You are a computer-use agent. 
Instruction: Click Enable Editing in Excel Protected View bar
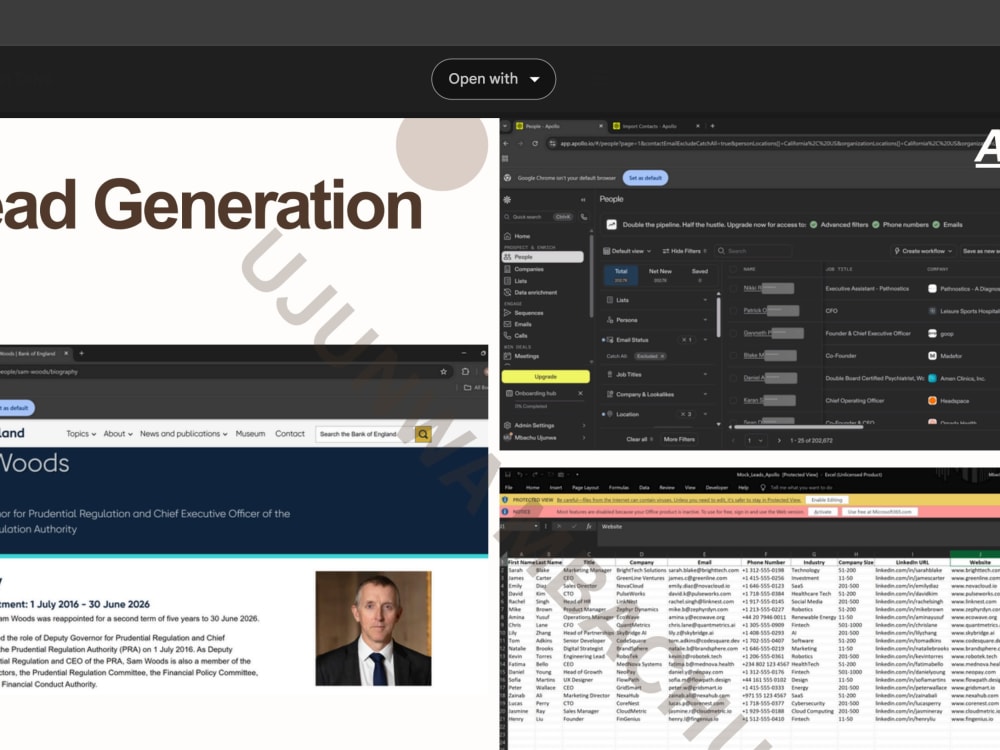[827, 500]
